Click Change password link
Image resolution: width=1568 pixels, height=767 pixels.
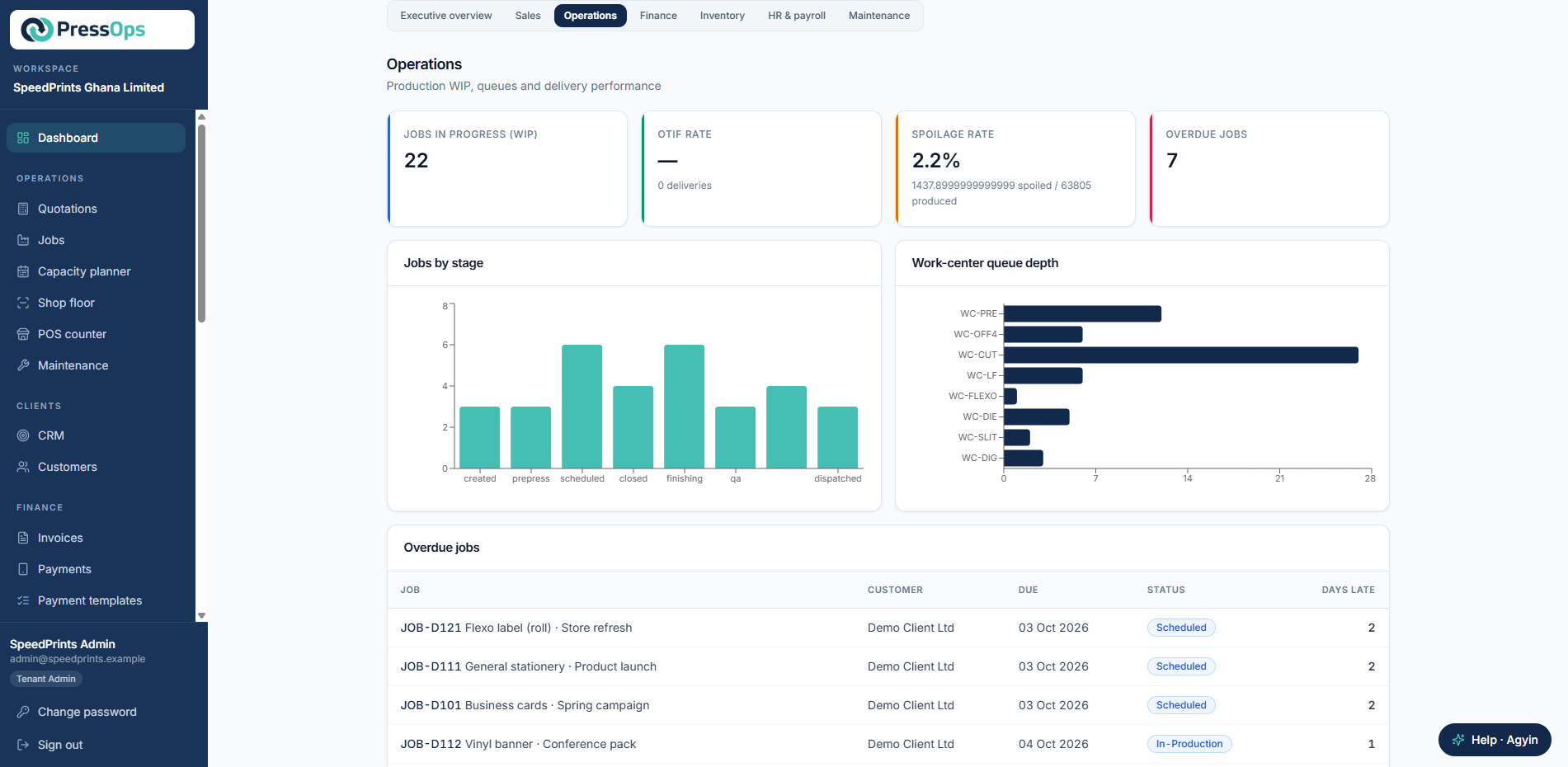(87, 712)
